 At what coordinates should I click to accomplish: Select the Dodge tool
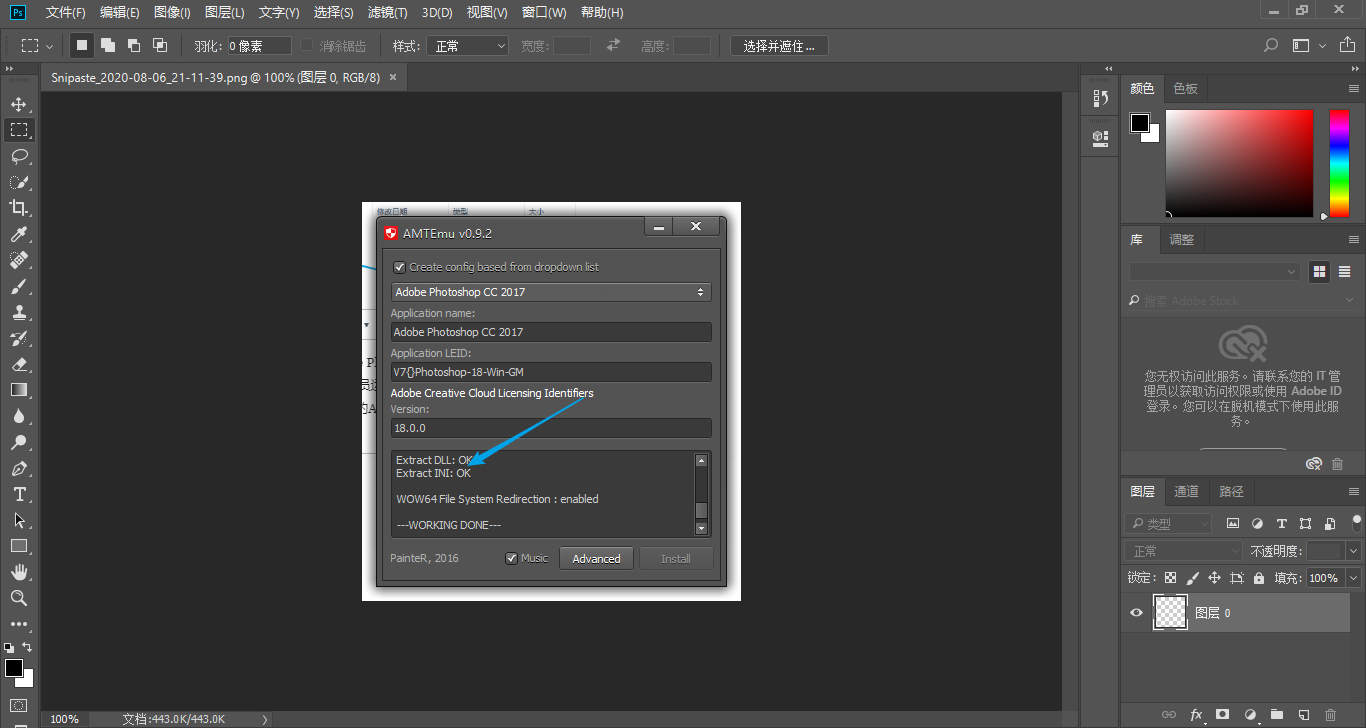pos(19,442)
